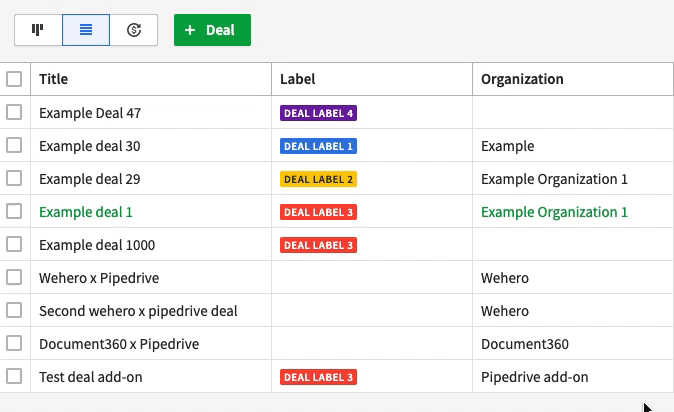Click the yellow DEAL LABEL 2 tag
674x412 pixels.
pos(319,179)
